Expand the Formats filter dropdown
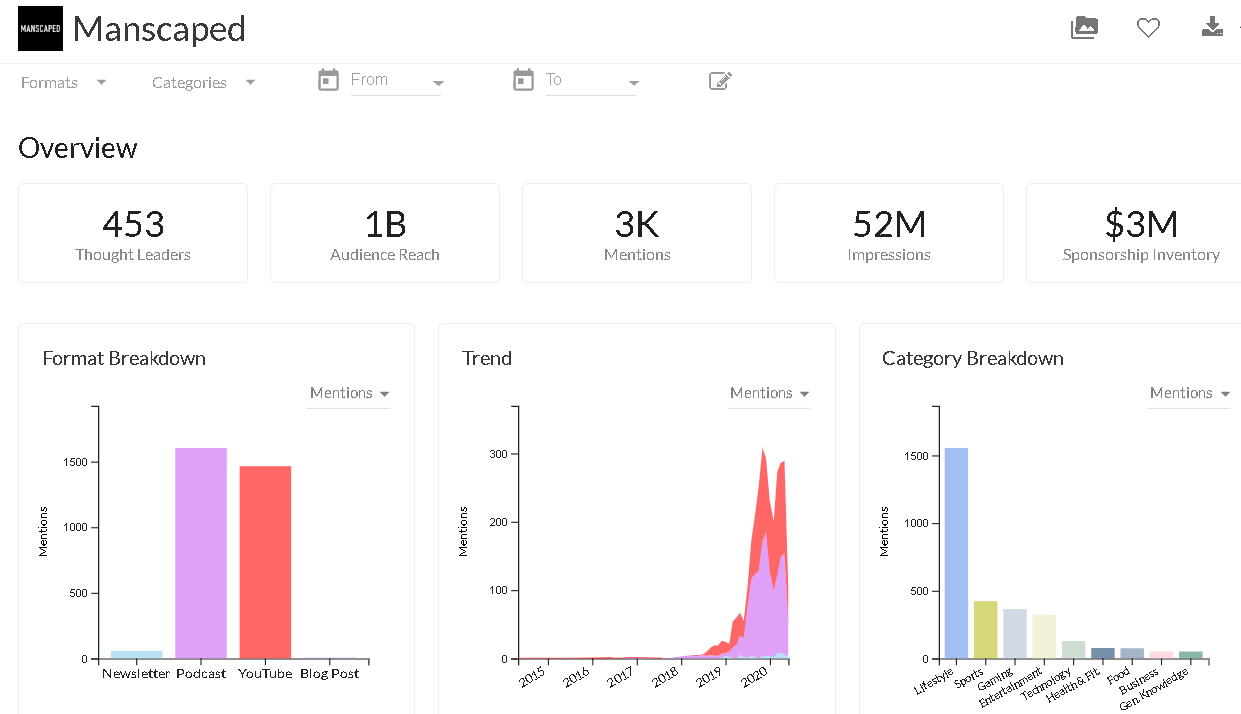This screenshot has width=1241, height=714. pos(64,83)
